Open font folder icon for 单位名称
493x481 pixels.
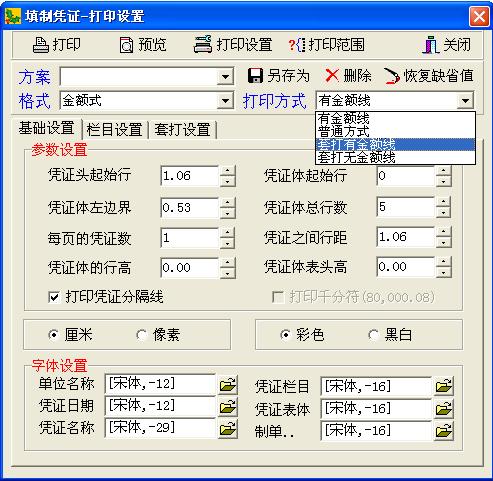click(228, 385)
